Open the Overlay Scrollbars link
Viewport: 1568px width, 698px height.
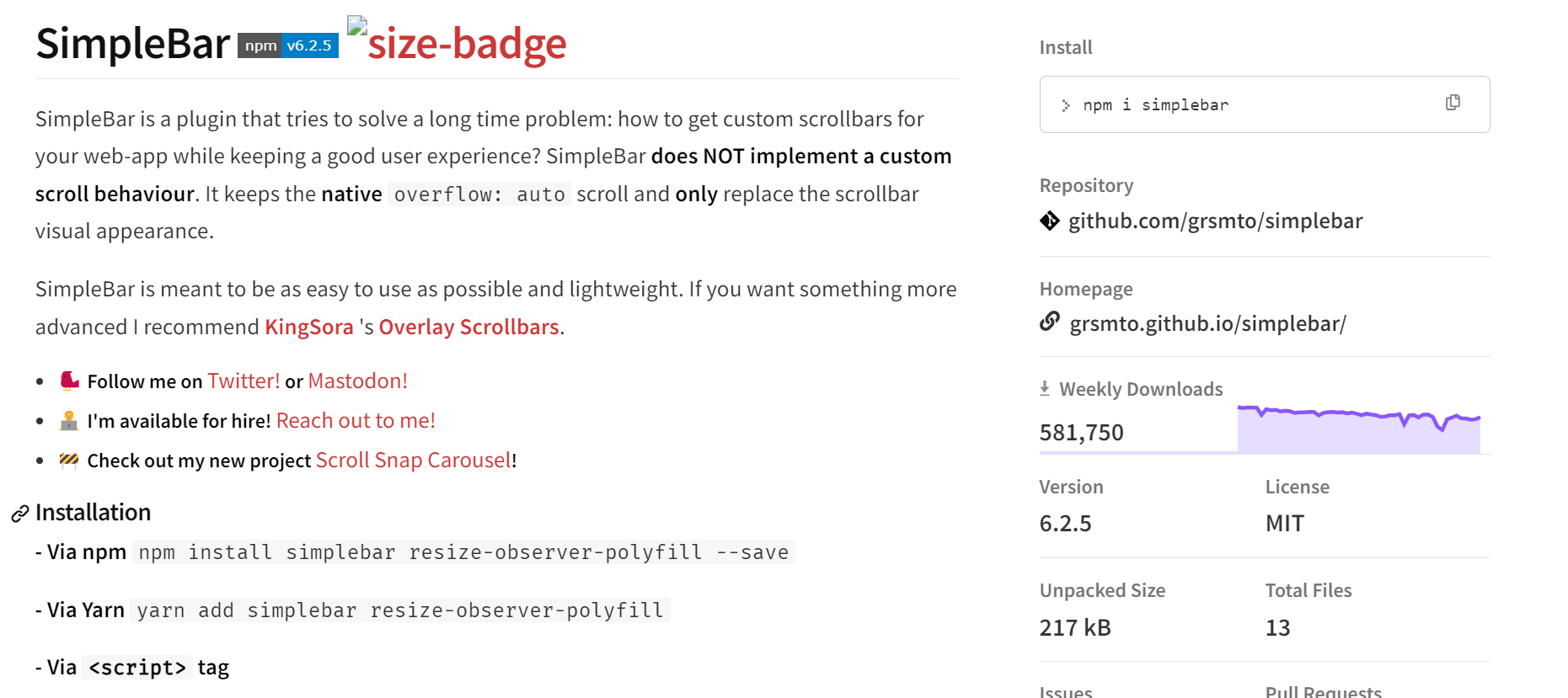pos(468,328)
